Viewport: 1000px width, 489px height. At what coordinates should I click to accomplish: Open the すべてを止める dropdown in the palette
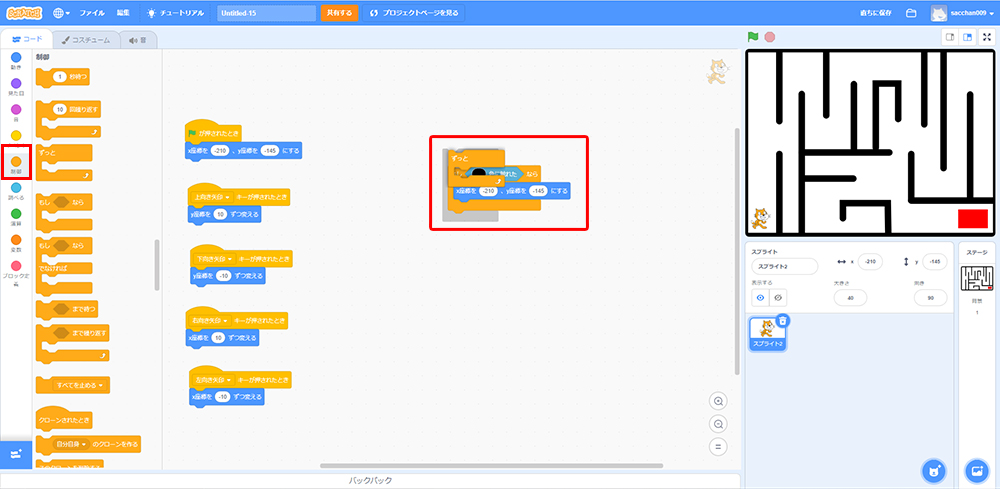(103, 384)
